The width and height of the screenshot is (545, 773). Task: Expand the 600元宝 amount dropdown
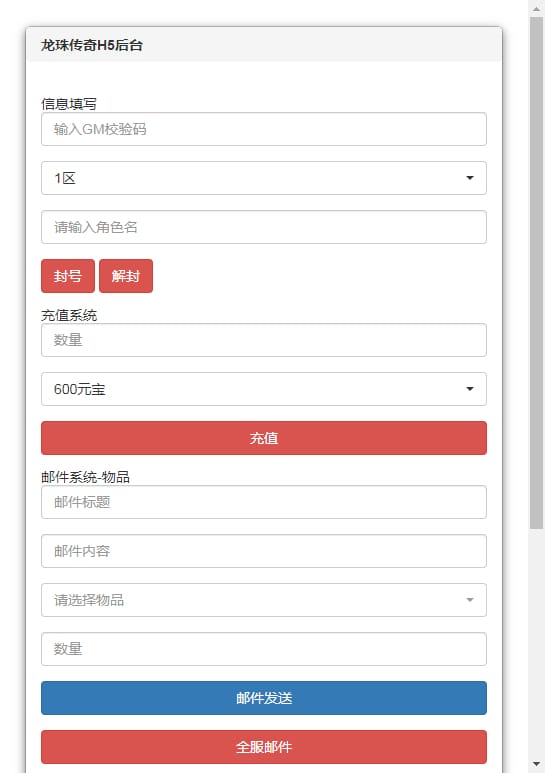click(264, 389)
